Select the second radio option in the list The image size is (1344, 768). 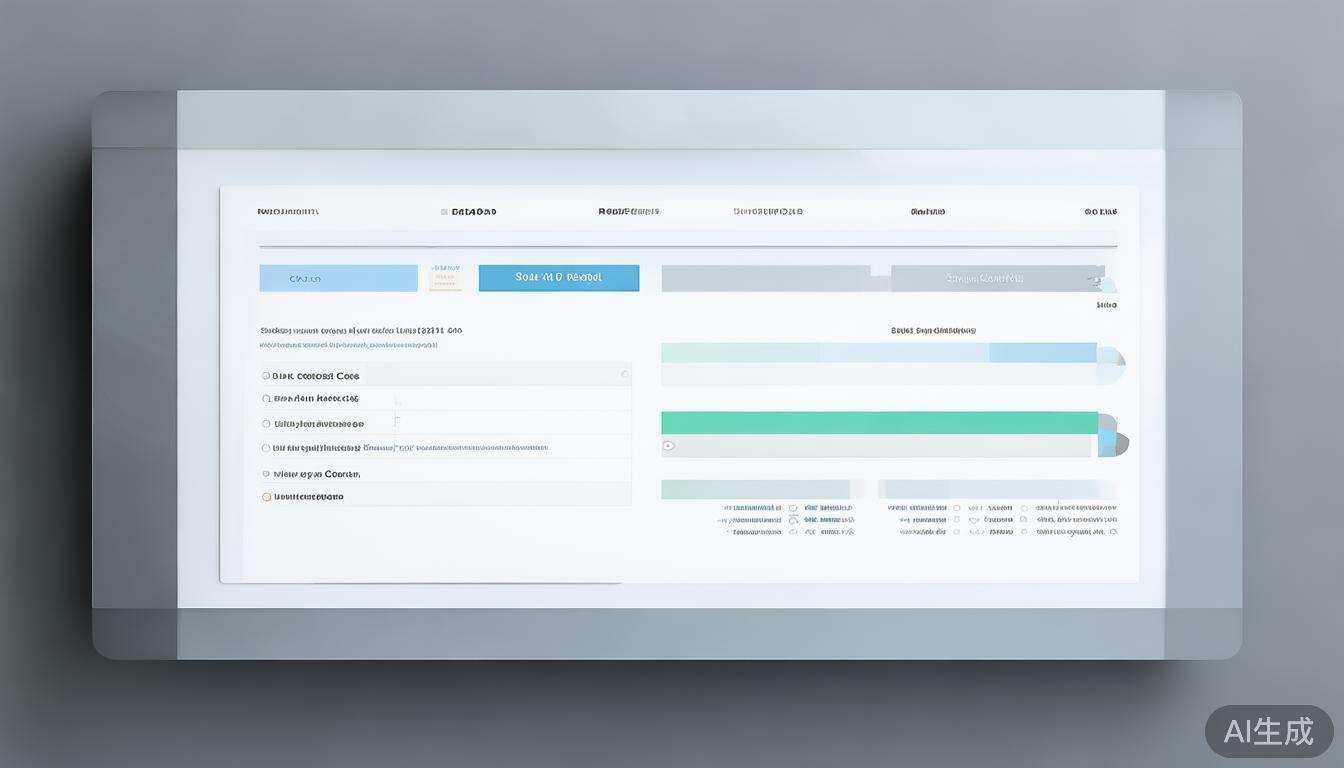[x=266, y=398]
